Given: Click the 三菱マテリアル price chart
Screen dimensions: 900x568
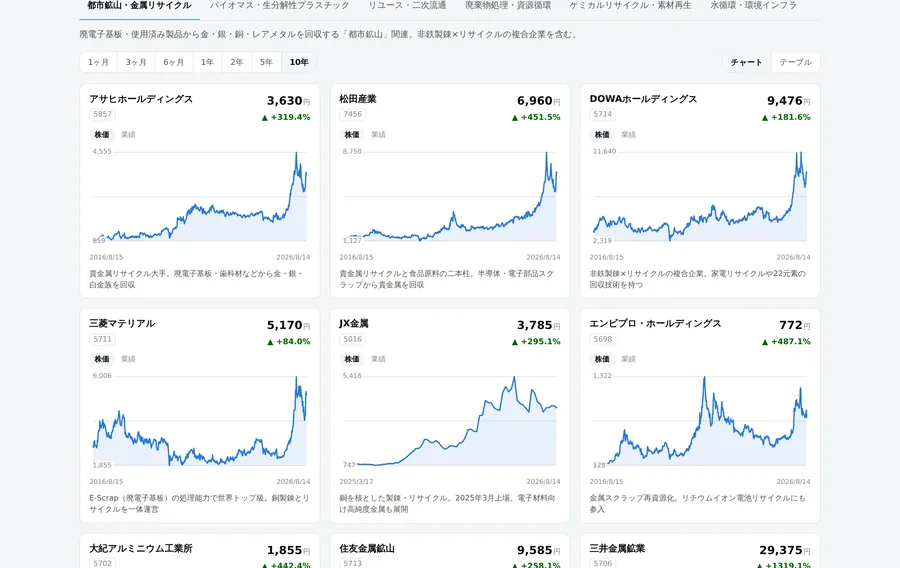Looking at the screenshot, I should (x=200, y=421).
